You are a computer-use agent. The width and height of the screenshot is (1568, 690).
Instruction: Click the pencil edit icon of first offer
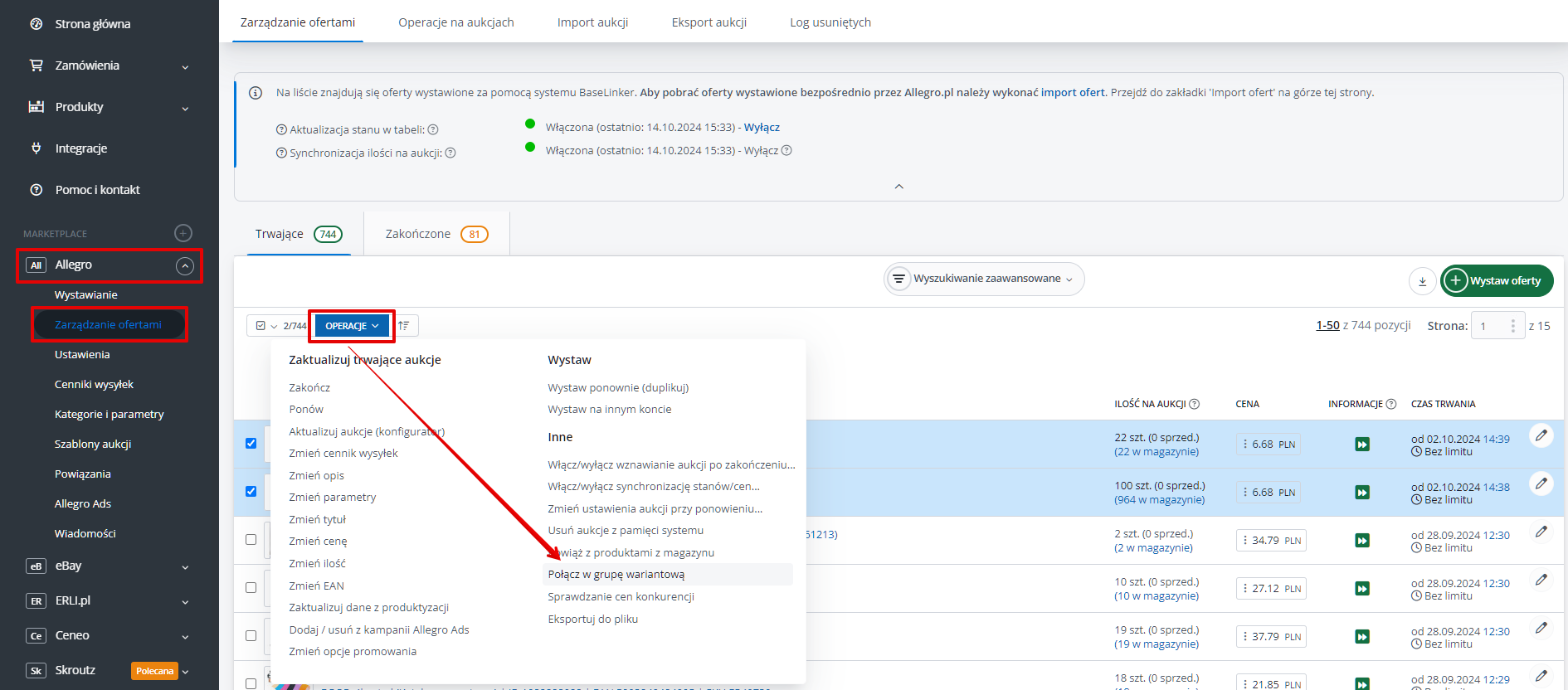coord(1541,435)
